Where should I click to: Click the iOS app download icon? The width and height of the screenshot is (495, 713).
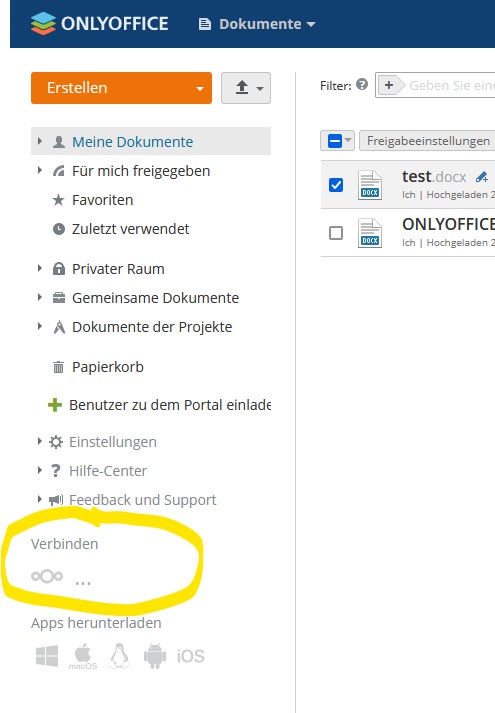pos(190,656)
